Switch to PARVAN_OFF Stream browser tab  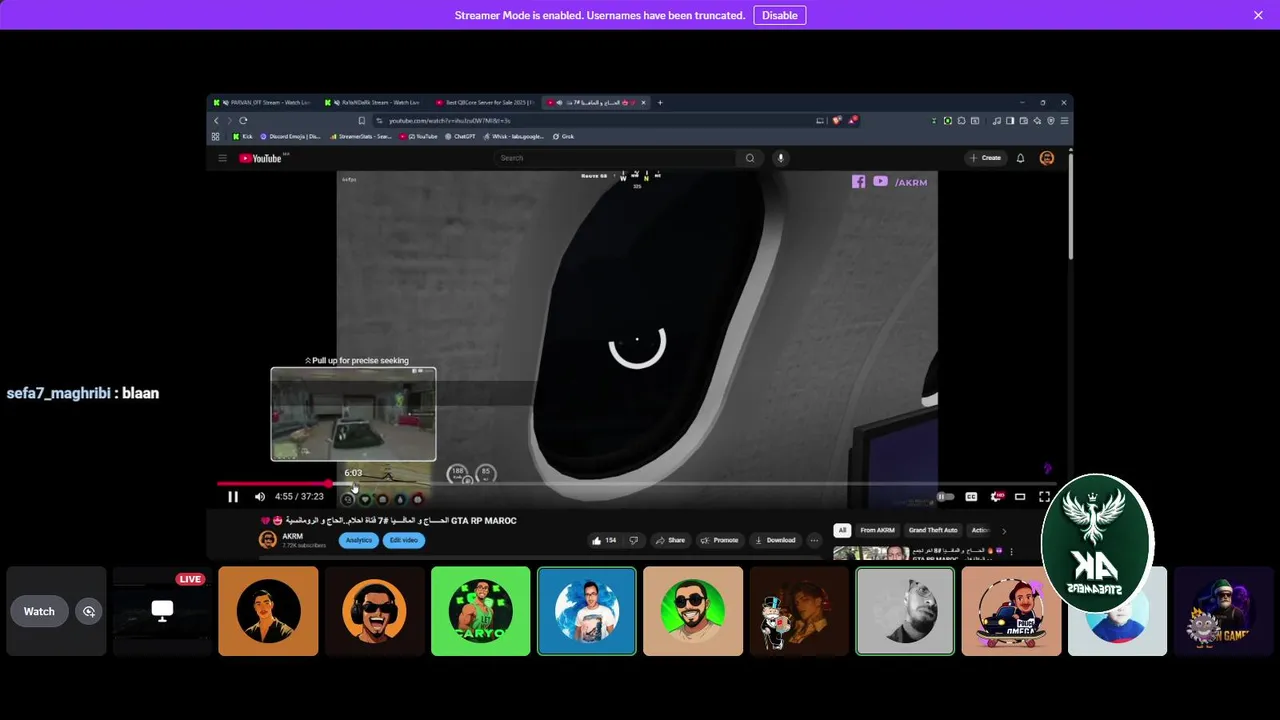pyautogui.click(x=264, y=102)
